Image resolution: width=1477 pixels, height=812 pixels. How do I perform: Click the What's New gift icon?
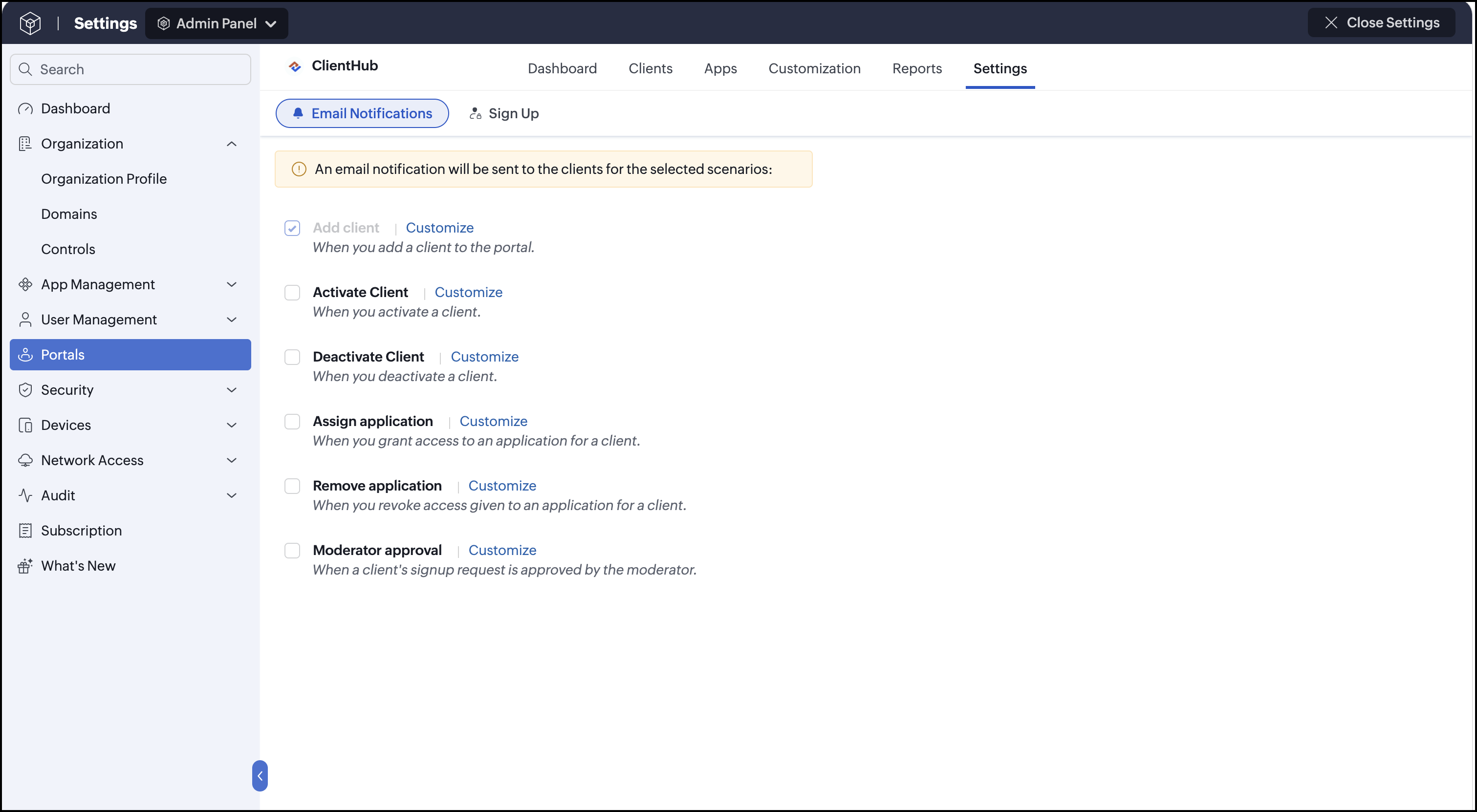(25, 566)
